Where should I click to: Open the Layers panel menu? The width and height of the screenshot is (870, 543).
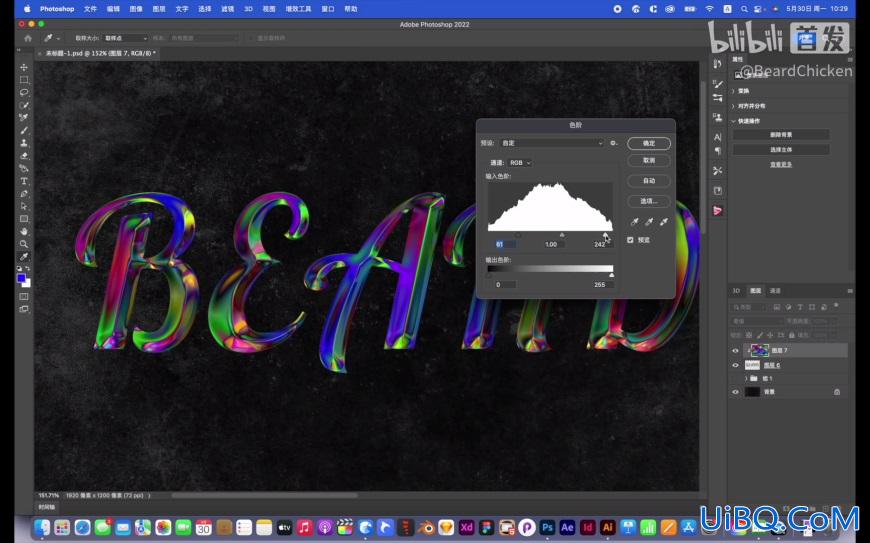(x=849, y=291)
